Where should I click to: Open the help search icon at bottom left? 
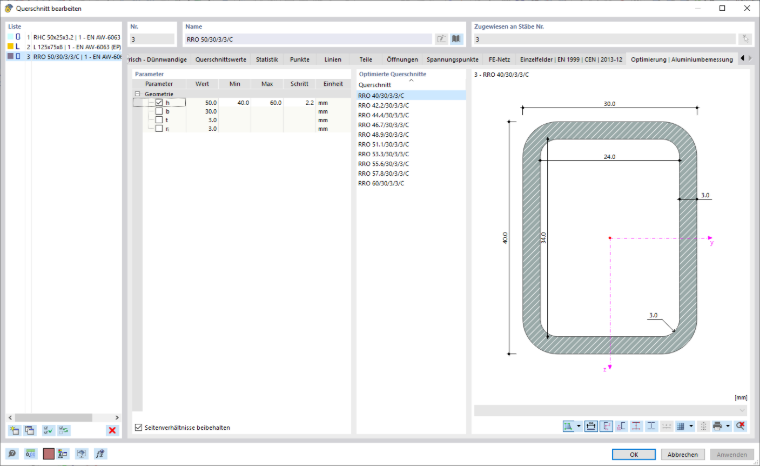click(12, 454)
